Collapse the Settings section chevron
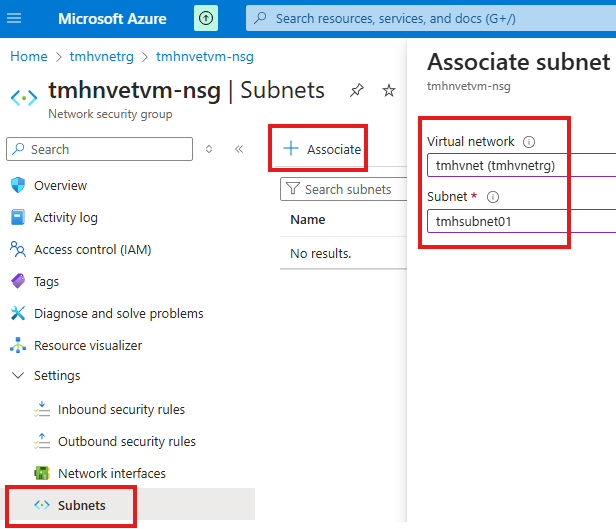 click(x=18, y=375)
